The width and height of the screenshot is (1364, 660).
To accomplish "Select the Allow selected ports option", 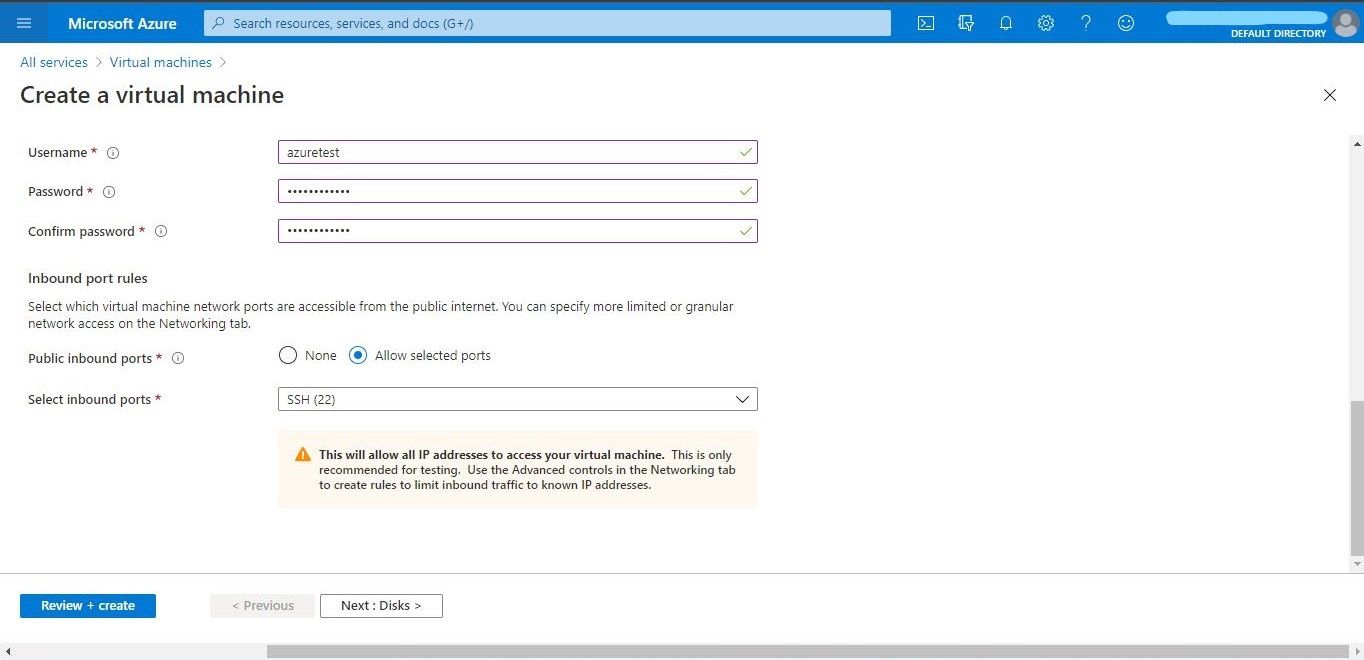I will point(358,355).
